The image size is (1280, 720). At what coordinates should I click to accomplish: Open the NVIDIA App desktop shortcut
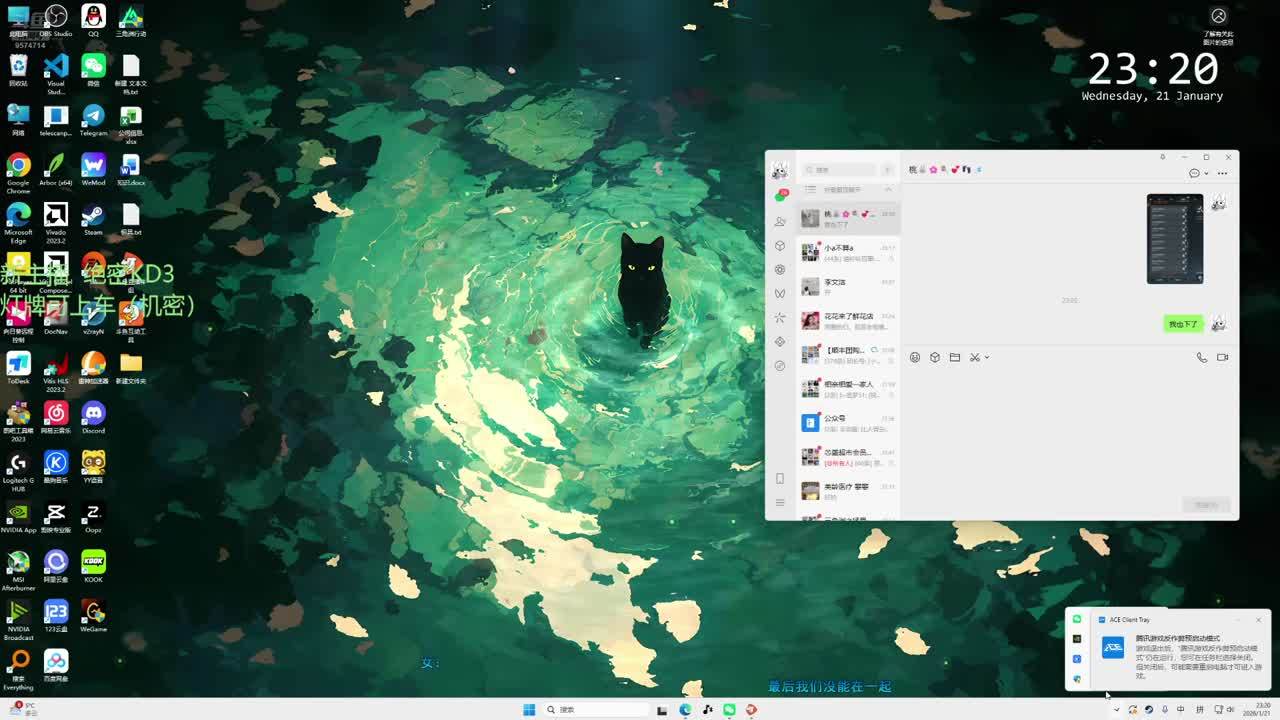18,516
